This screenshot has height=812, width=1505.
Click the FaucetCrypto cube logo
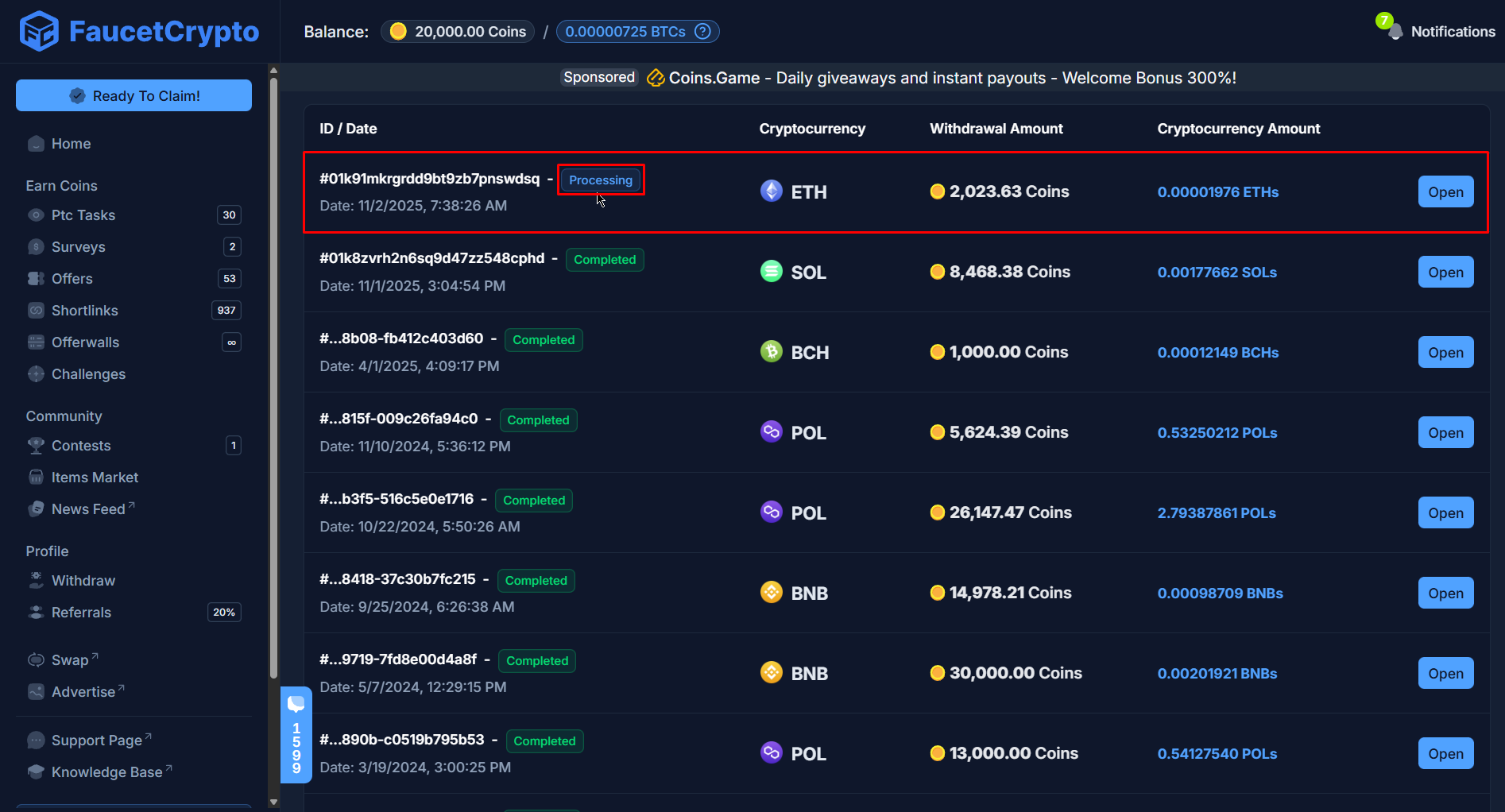point(40,31)
